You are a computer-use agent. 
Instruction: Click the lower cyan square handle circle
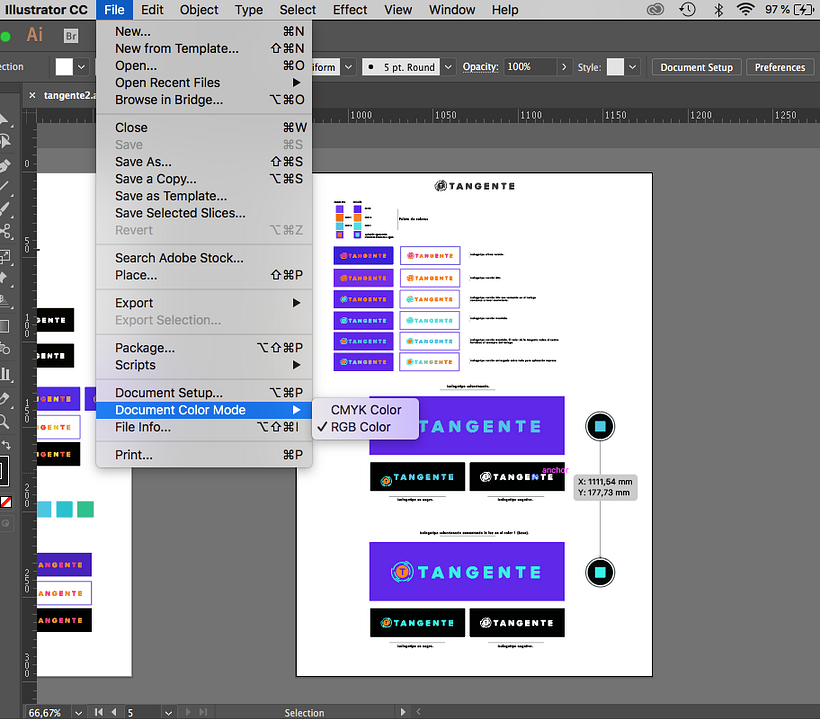tap(600, 572)
